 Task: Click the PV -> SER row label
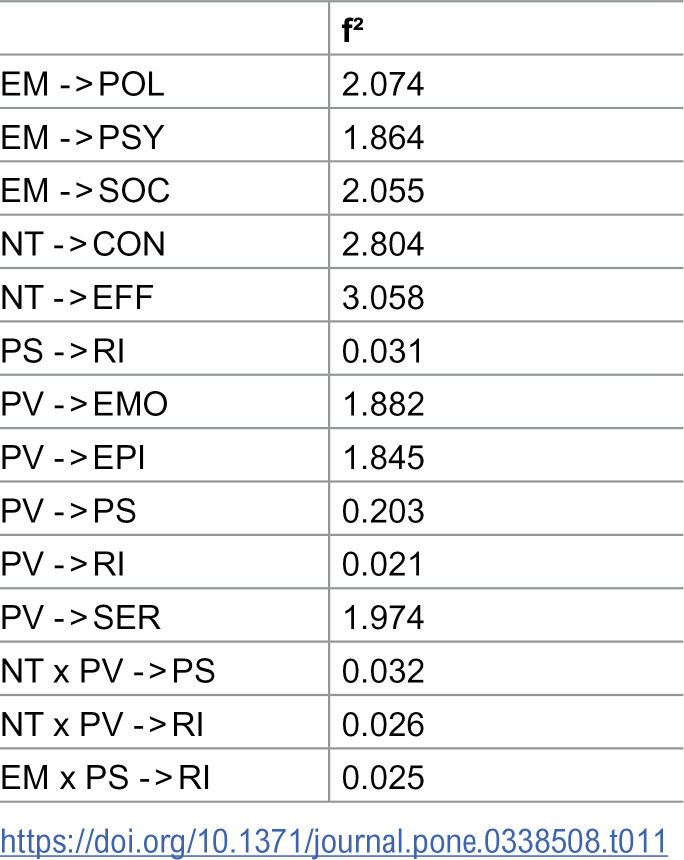coord(80,617)
